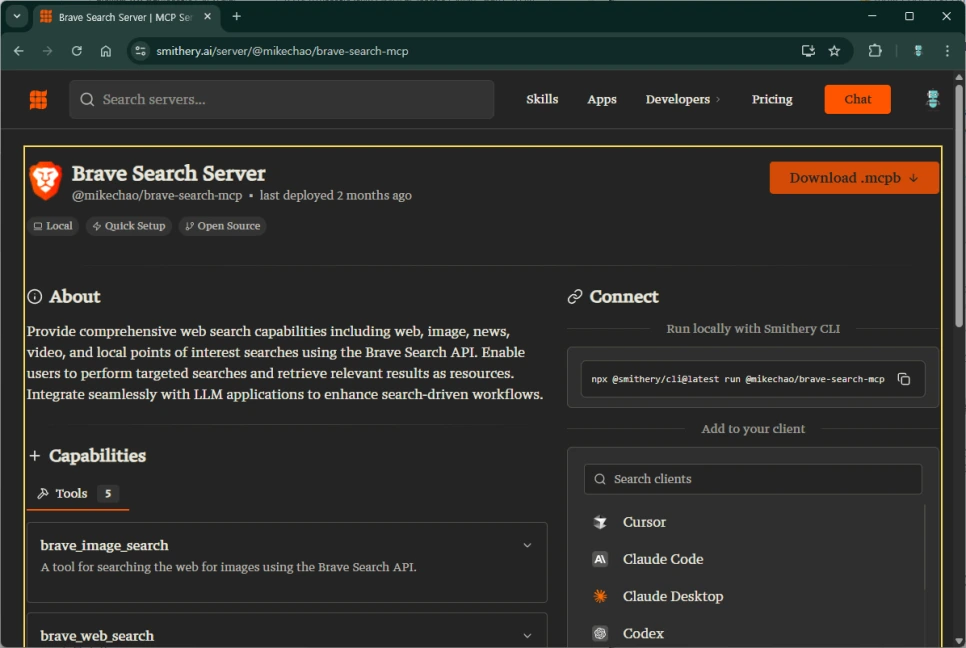Click the install app icon in address bar

click(808, 51)
